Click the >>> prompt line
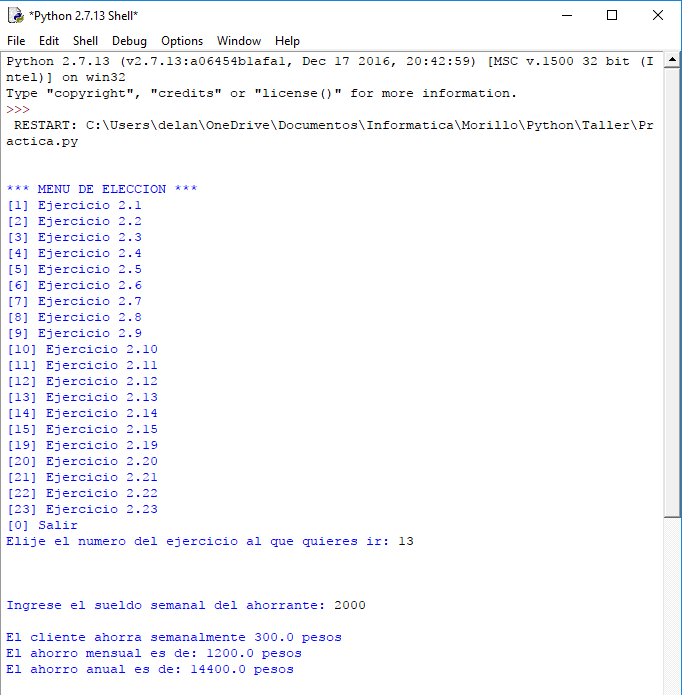682x695 pixels. (x=18, y=109)
